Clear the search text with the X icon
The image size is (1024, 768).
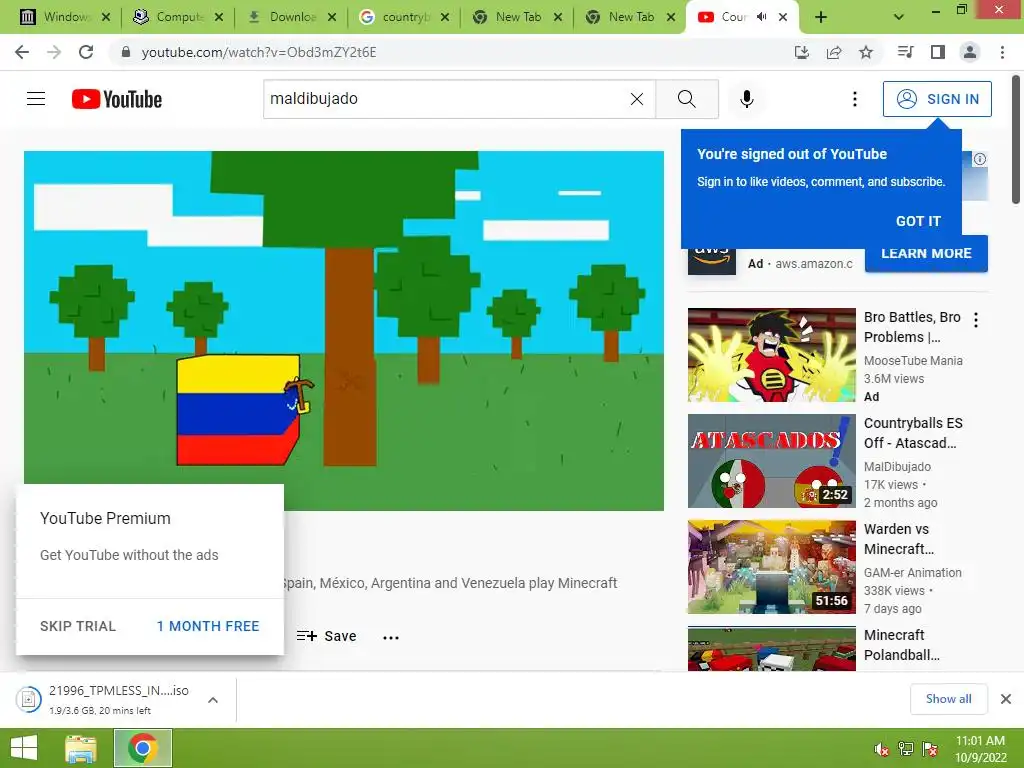point(637,99)
